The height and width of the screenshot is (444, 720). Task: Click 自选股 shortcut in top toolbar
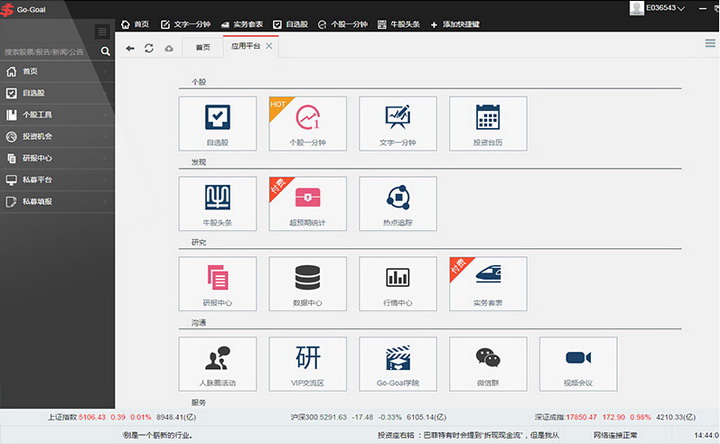tap(290, 24)
